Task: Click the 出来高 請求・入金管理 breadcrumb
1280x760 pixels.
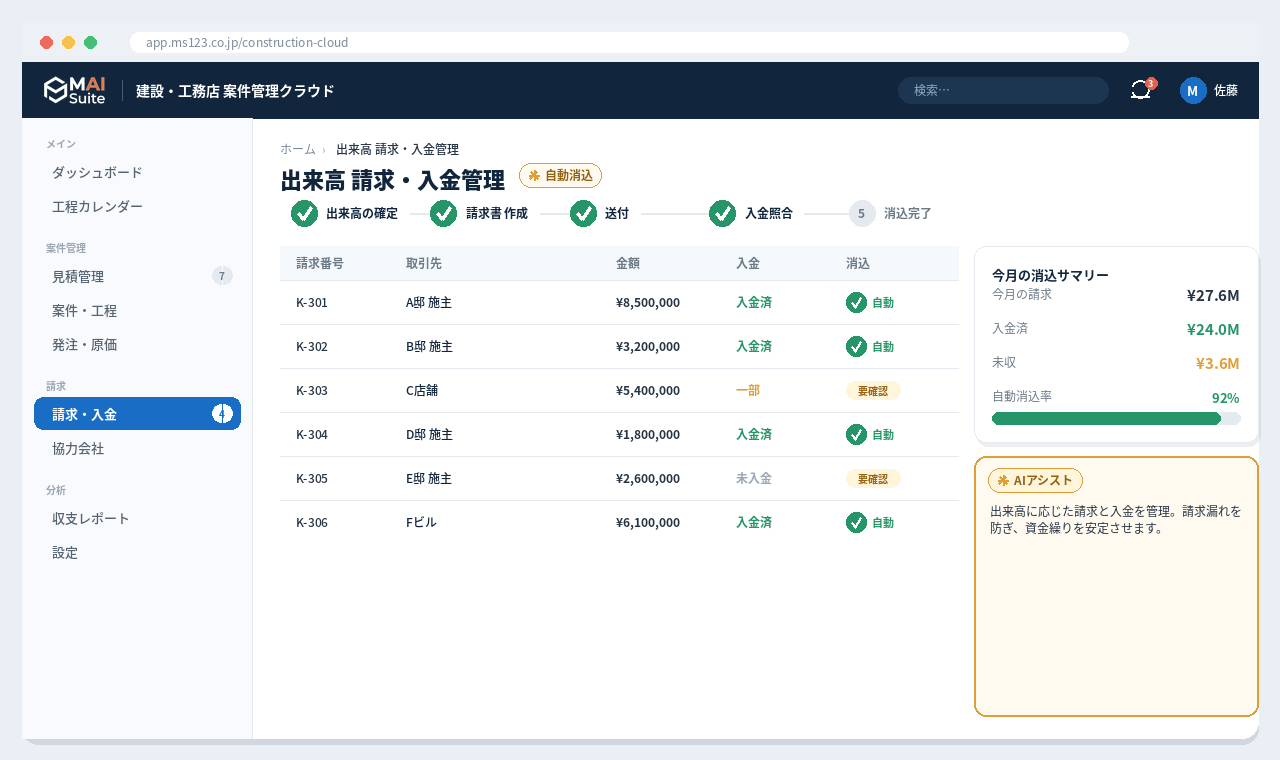Action: pos(397,149)
